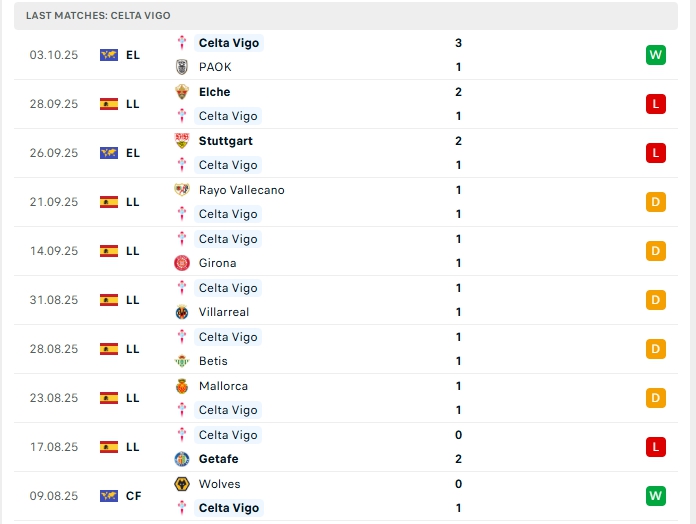Open the 21.09.25 match date row
Screen dimensions: 696x524
click(54, 202)
